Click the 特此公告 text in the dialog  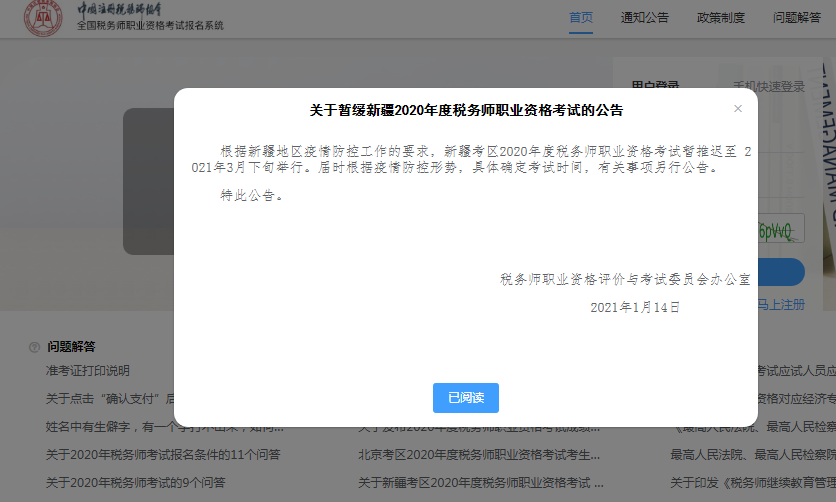pos(252,196)
